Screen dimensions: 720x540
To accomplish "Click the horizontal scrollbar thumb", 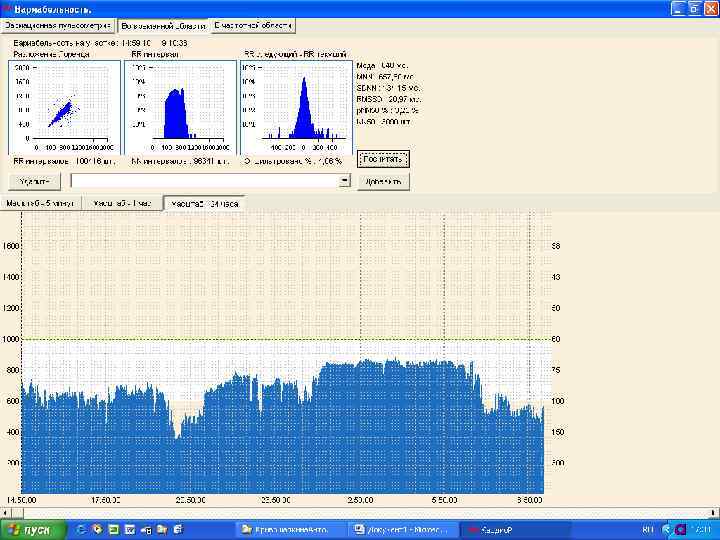I will pyautogui.click(x=17, y=512).
